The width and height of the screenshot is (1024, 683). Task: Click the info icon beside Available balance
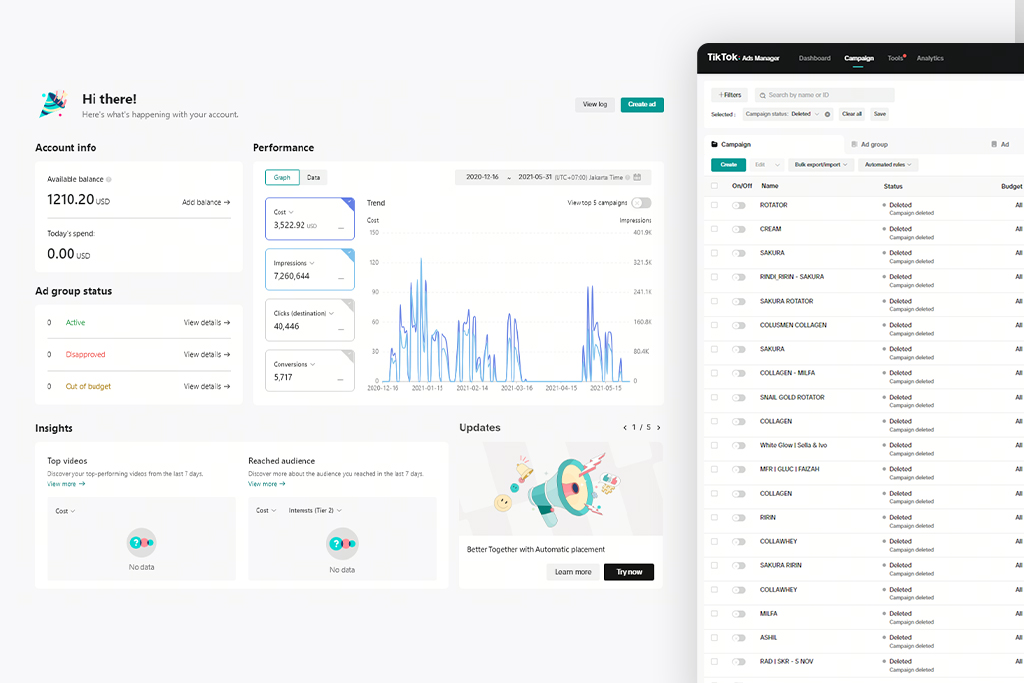[109, 180]
